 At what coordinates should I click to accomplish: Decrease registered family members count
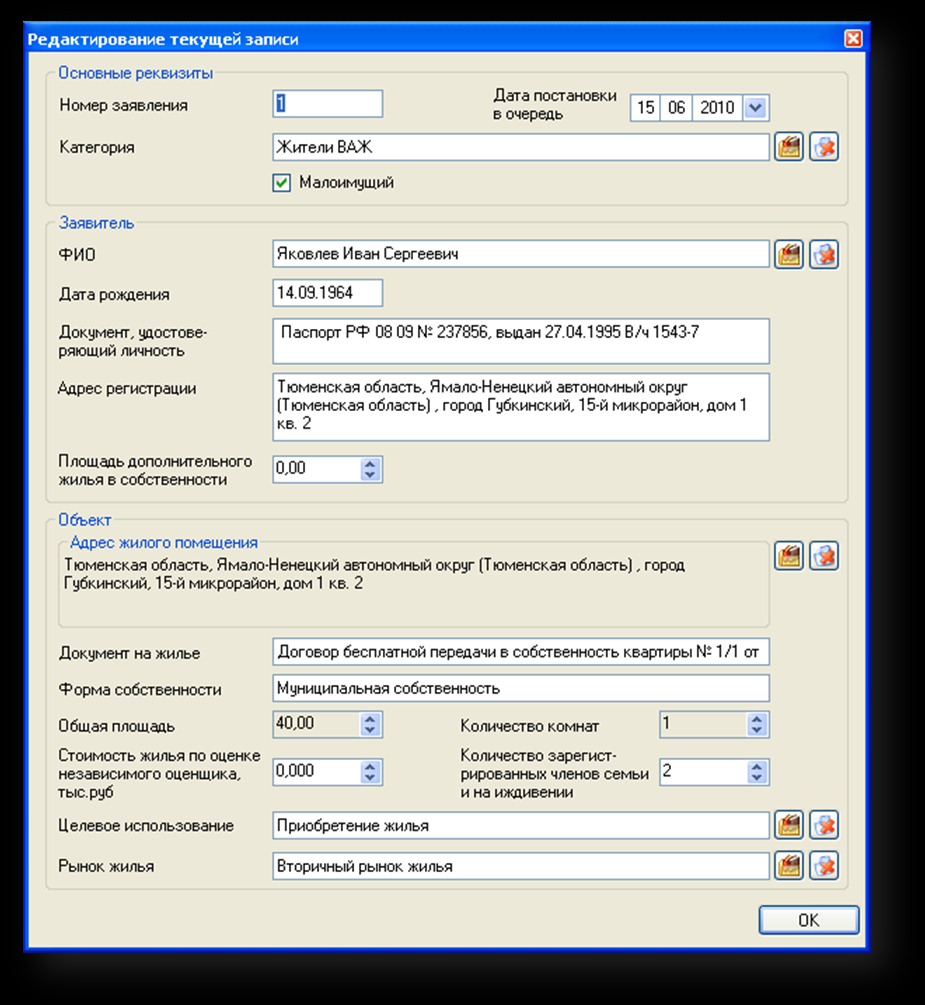point(756,777)
